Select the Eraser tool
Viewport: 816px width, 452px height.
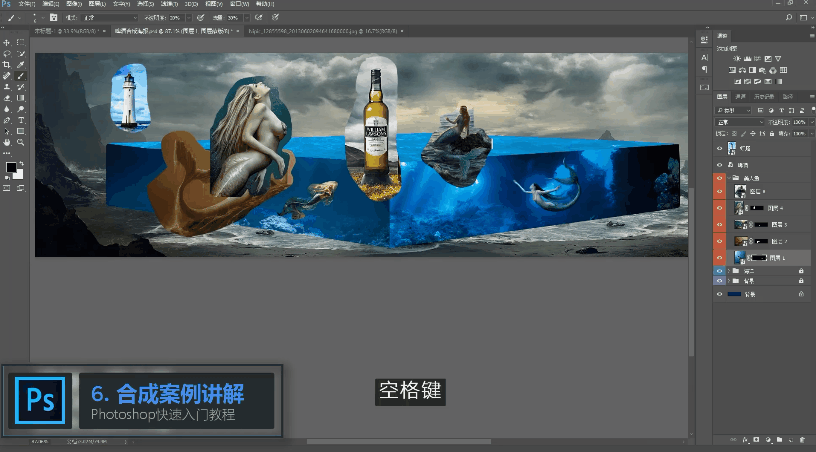(7, 98)
